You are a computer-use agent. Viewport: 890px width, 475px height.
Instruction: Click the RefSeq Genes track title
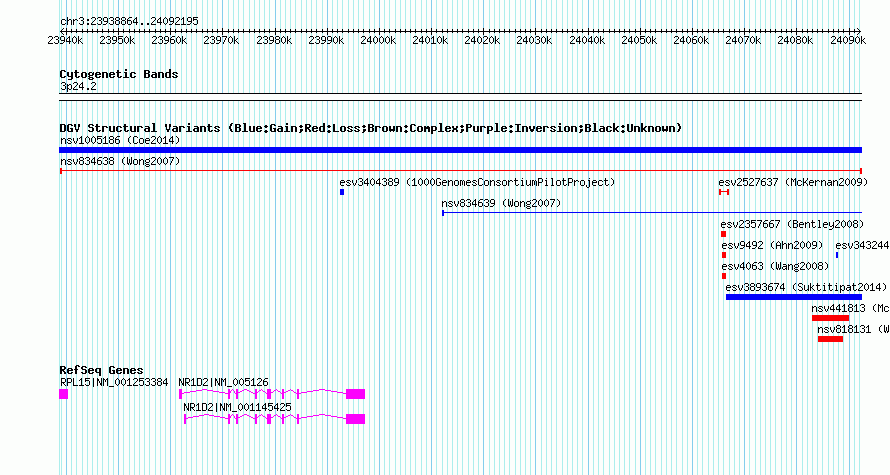[101, 370]
